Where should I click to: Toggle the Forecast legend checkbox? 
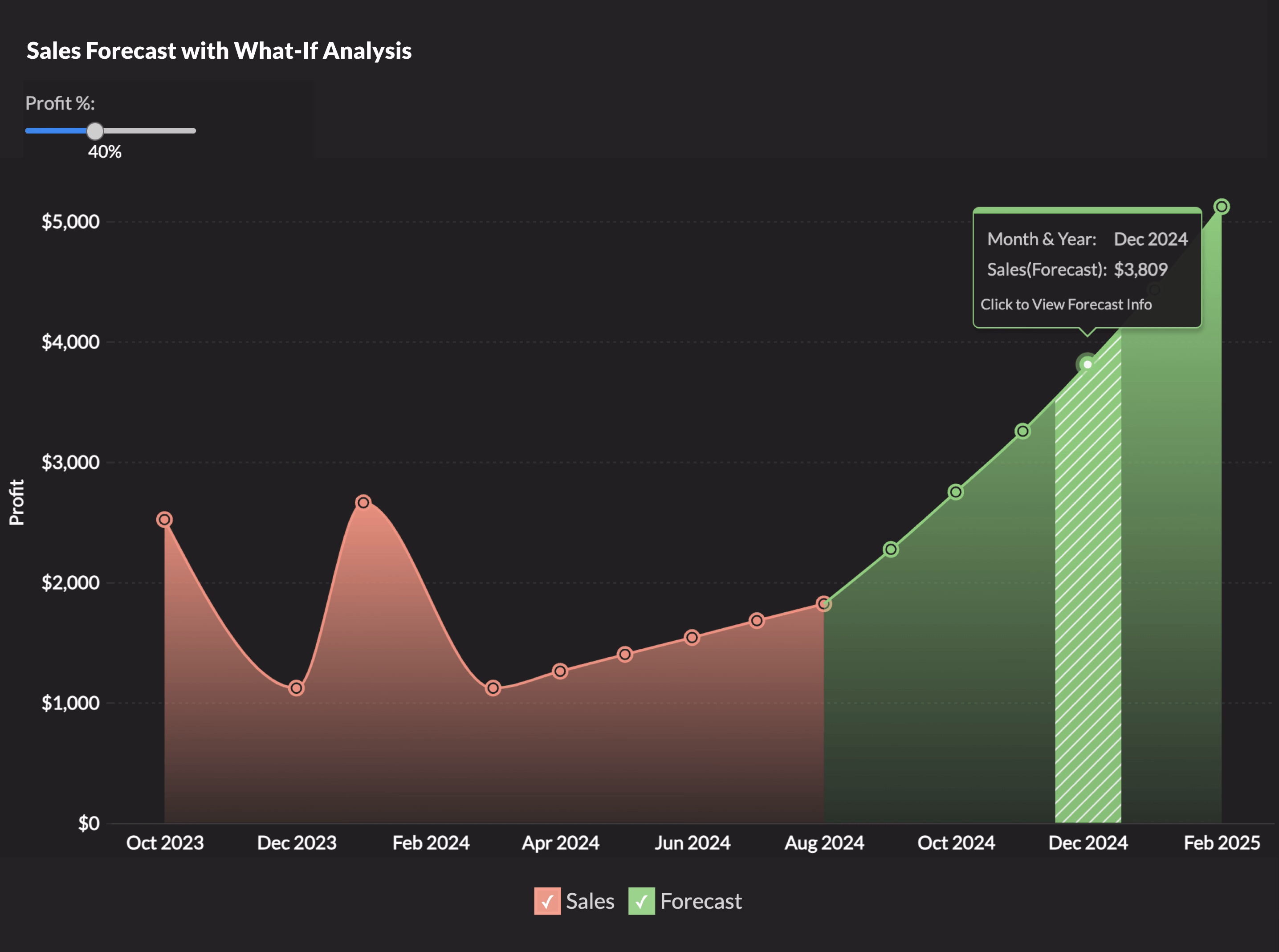coord(641,901)
